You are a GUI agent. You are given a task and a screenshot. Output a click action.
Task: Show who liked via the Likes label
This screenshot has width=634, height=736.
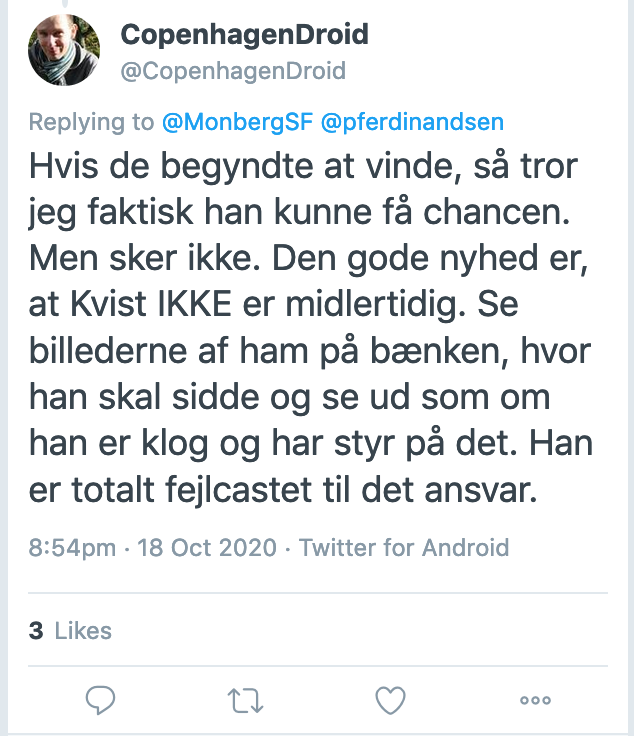coord(83,631)
